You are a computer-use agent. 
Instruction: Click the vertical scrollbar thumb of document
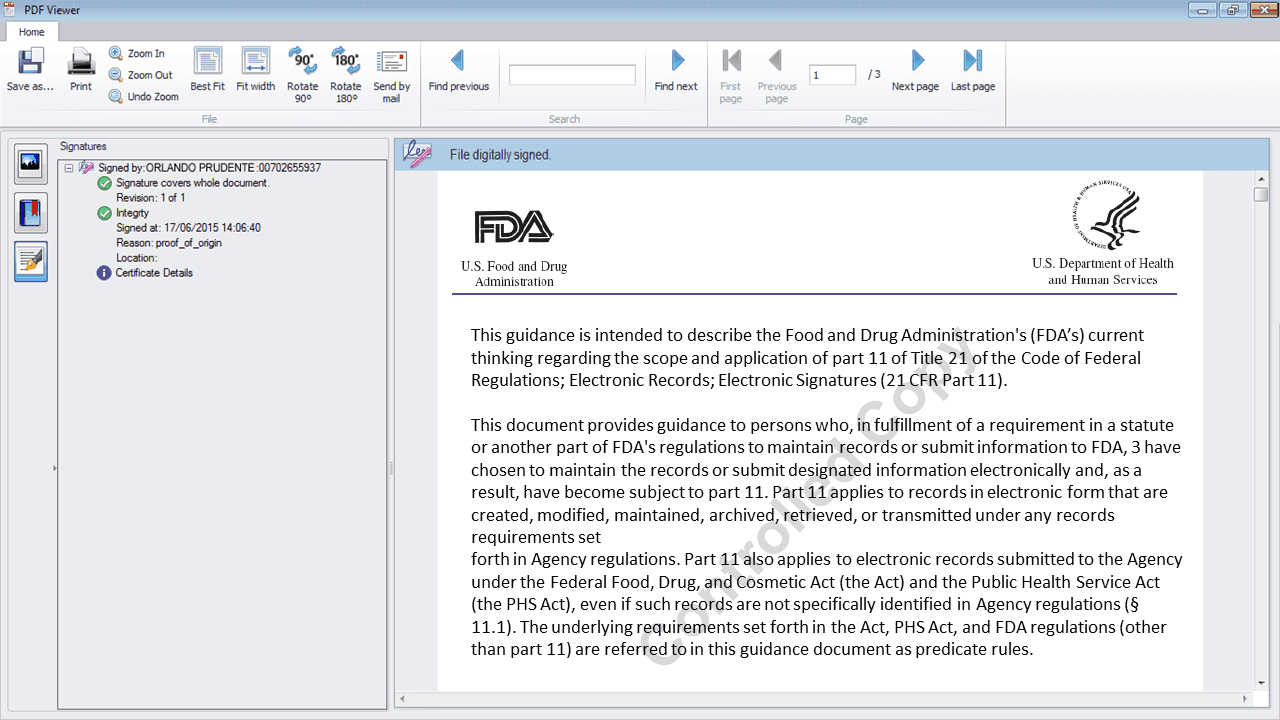point(1261,194)
